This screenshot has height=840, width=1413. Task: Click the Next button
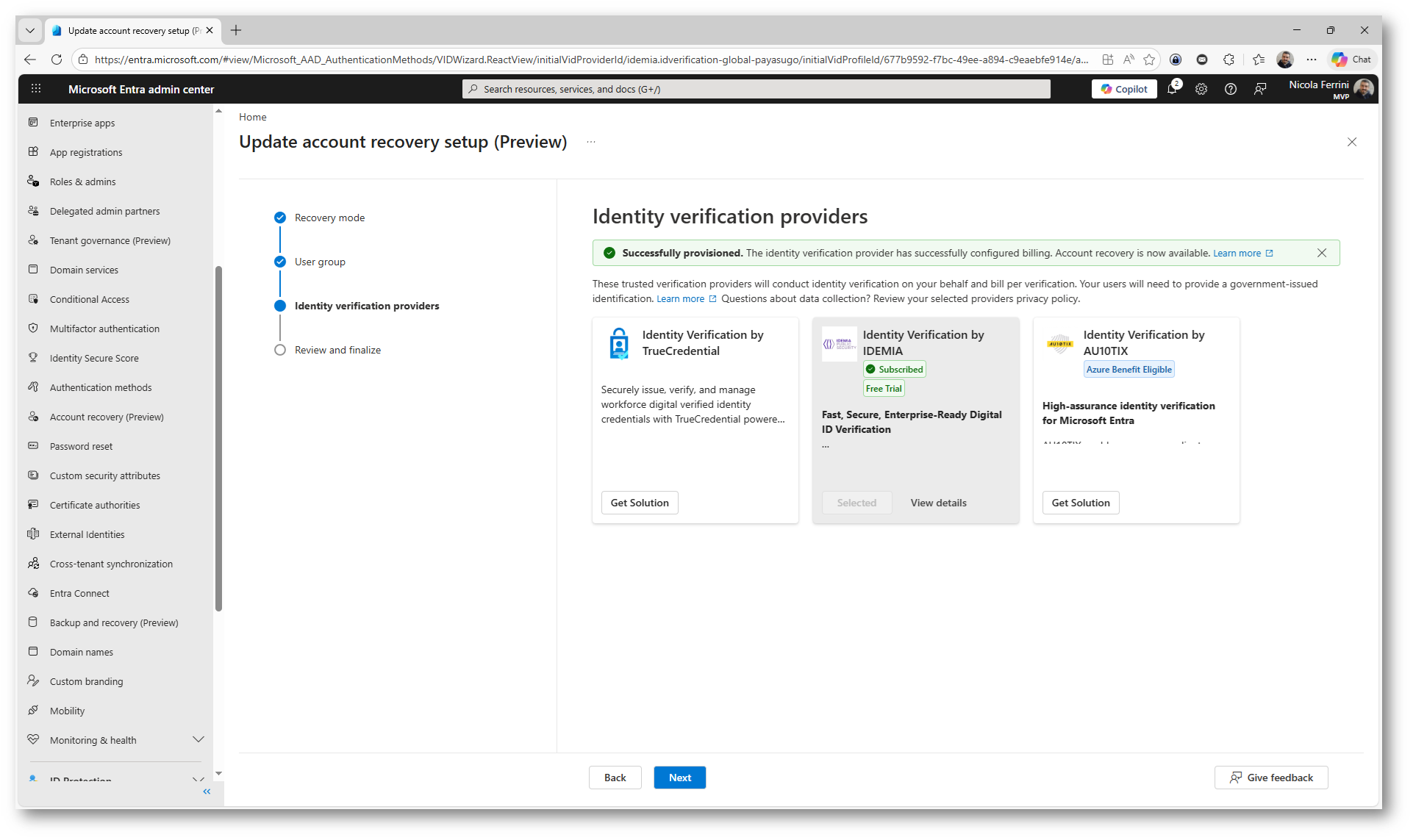679,778
